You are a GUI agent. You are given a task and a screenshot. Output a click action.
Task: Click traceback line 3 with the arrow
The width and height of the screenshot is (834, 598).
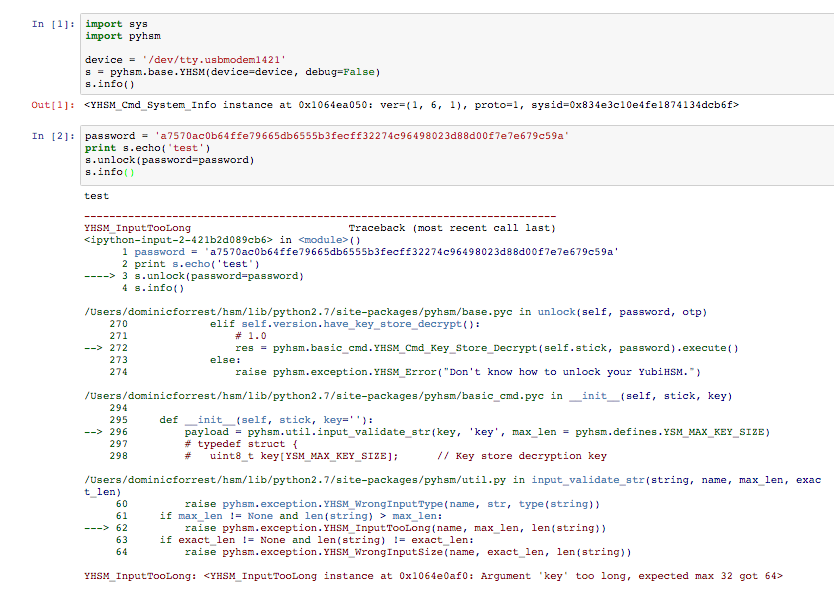[x=194, y=276]
